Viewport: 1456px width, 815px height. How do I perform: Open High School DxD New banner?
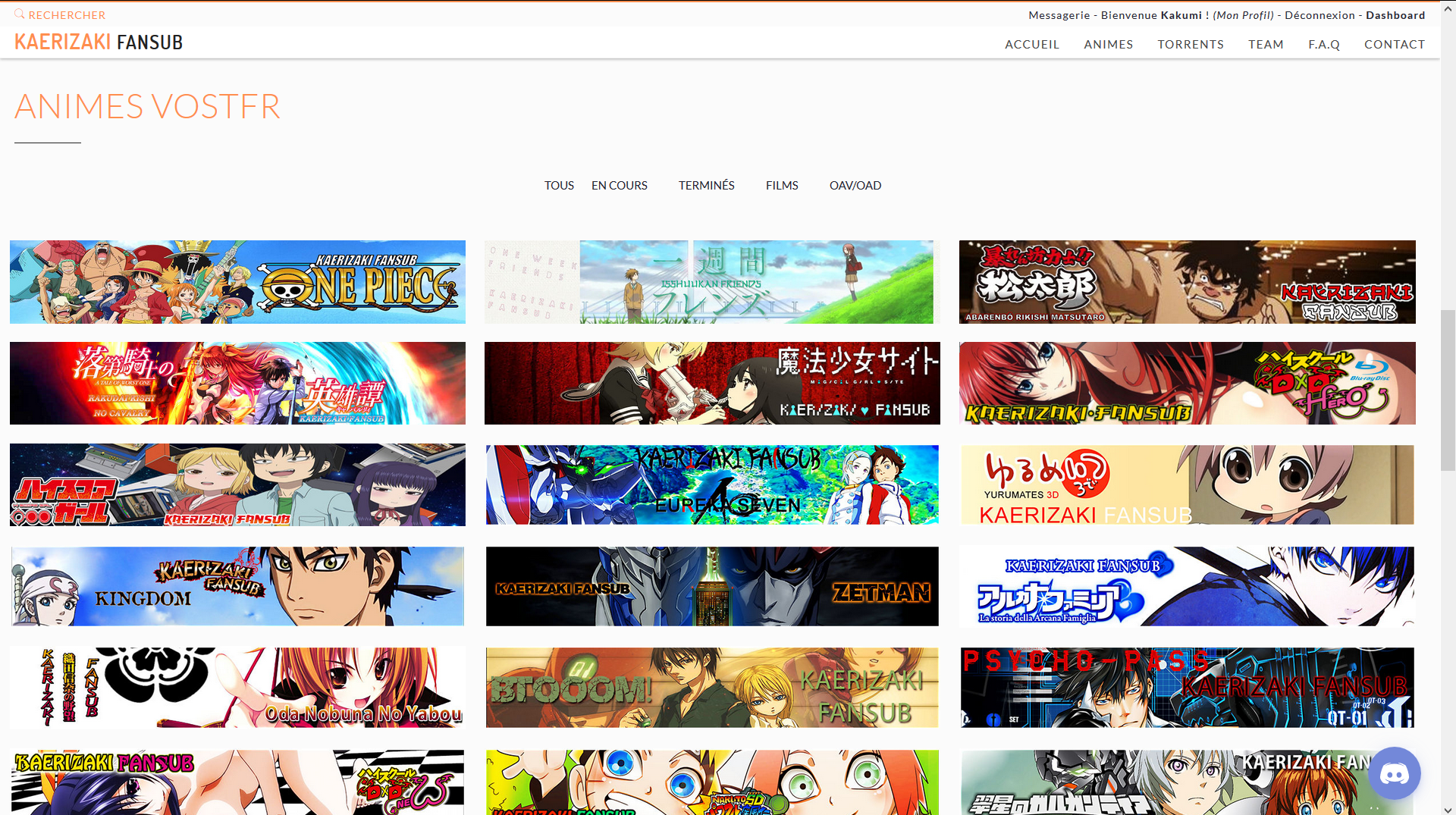coord(237,782)
